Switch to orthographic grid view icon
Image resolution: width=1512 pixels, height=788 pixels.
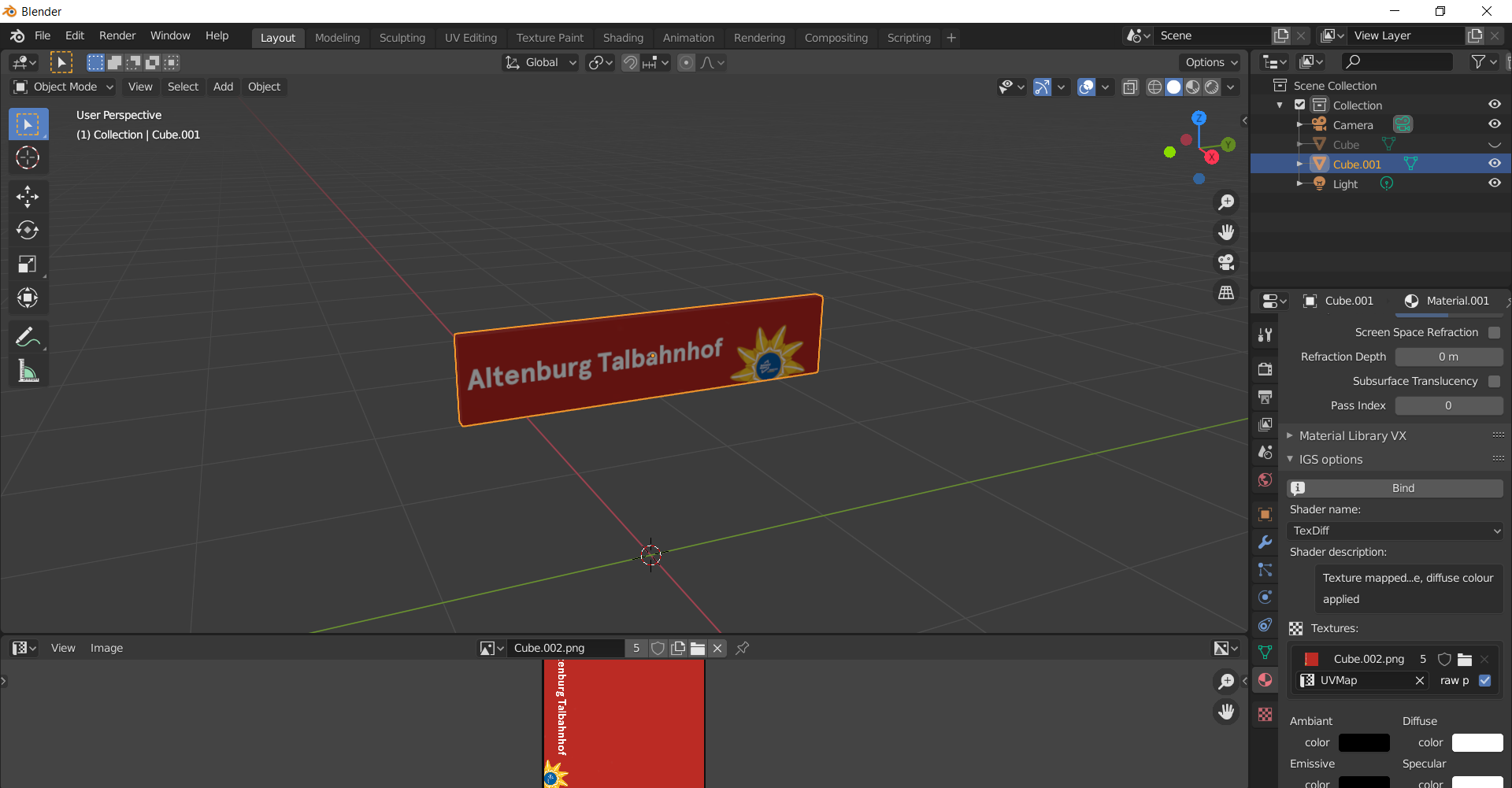pyautogui.click(x=1226, y=292)
